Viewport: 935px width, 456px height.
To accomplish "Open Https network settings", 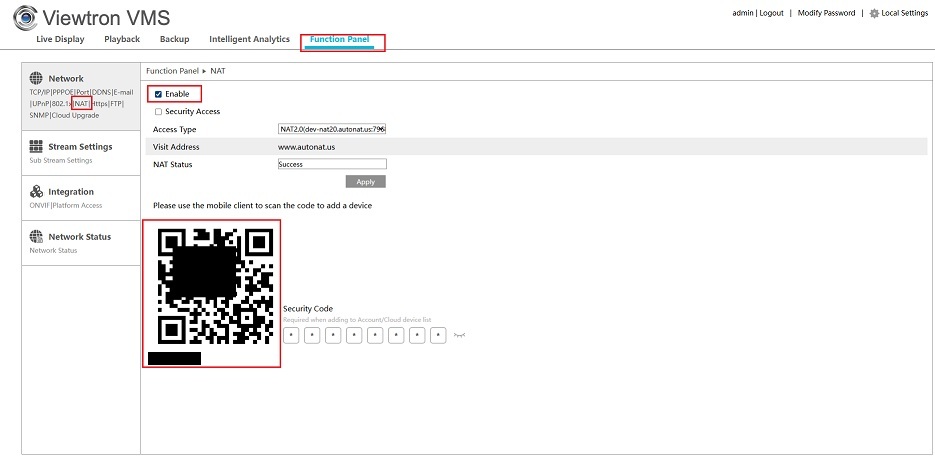I will pos(100,104).
